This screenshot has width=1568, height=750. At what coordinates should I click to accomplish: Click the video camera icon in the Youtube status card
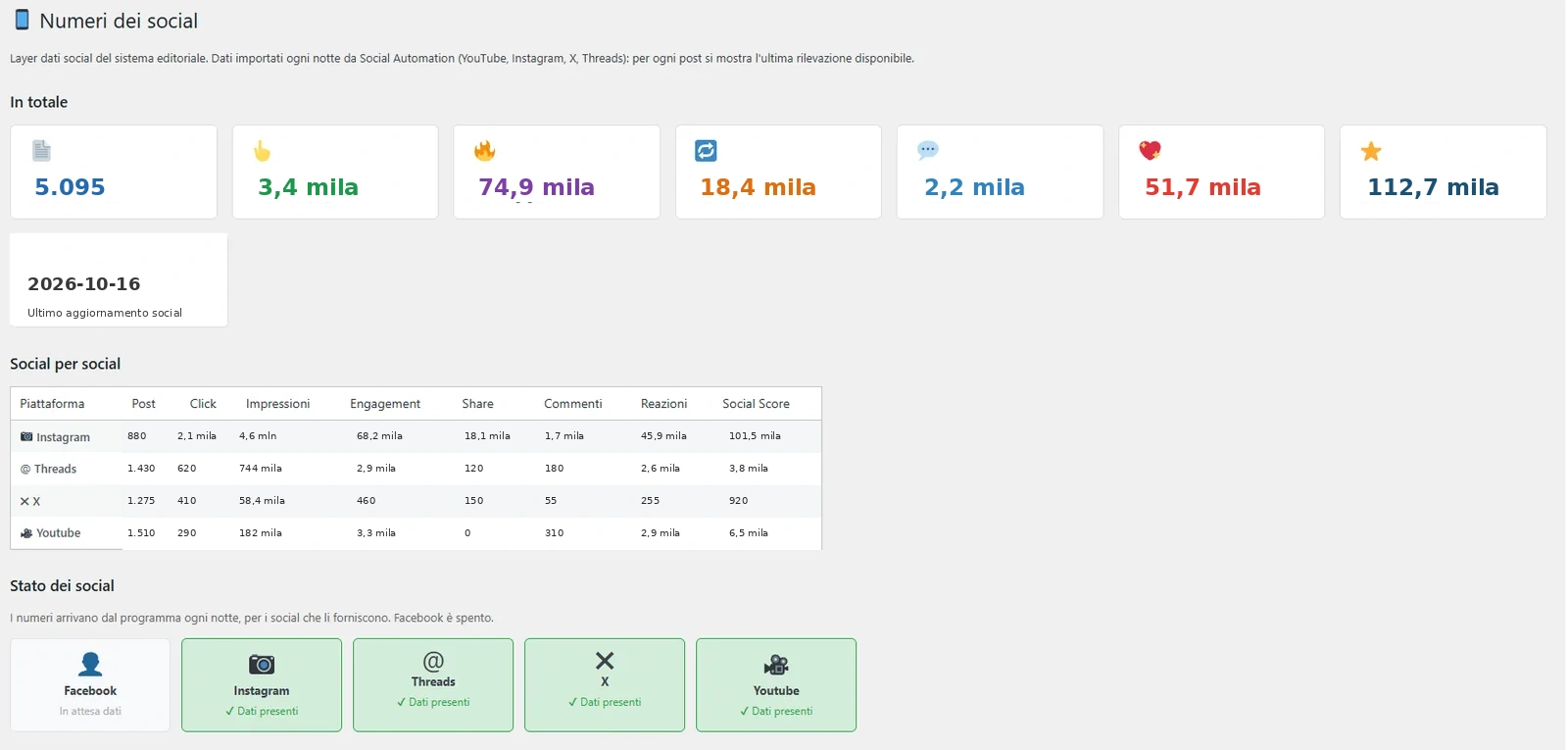tap(776, 665)
